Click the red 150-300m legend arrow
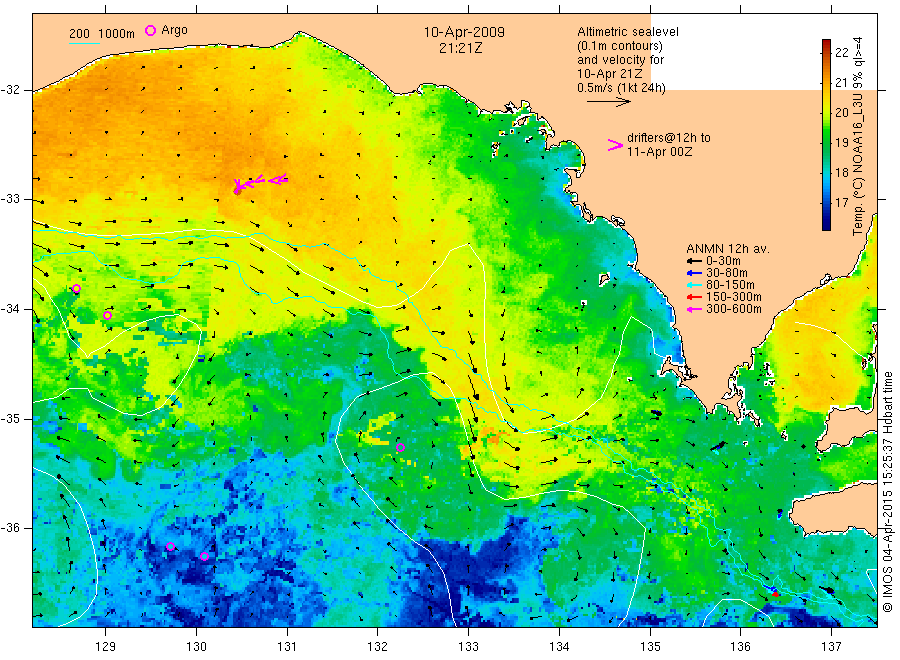This screenshot has height=660, width=900. (x=695, y=297)
